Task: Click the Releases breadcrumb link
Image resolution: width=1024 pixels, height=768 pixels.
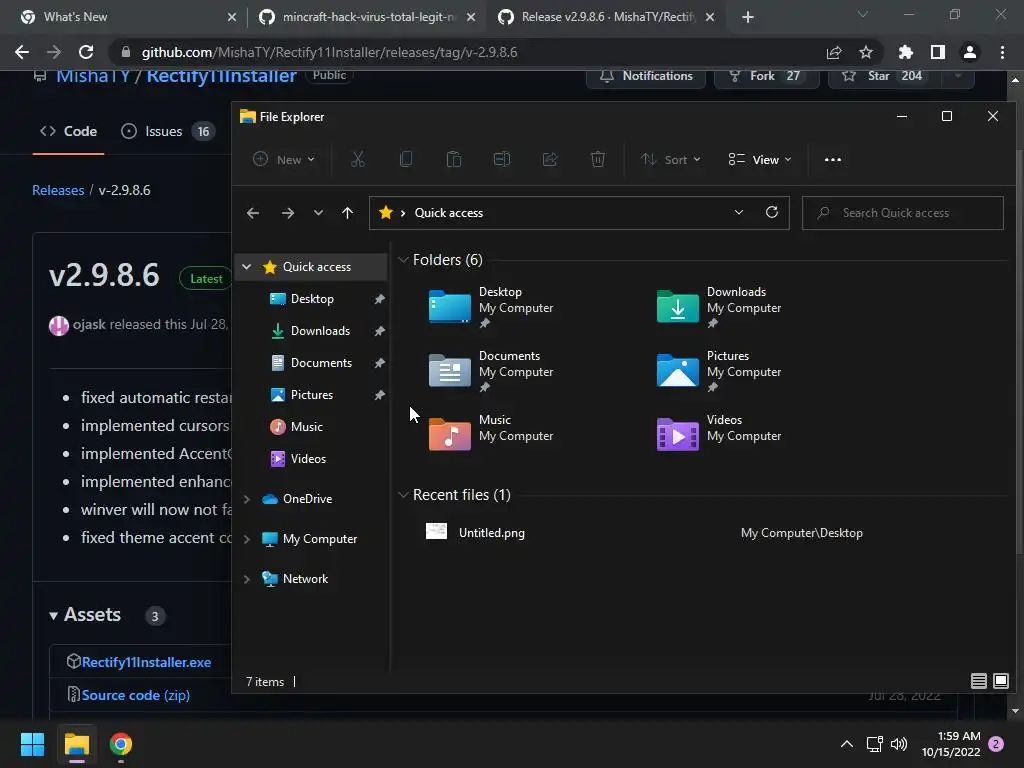Action: pyautogui.click(x=58, y=190)
